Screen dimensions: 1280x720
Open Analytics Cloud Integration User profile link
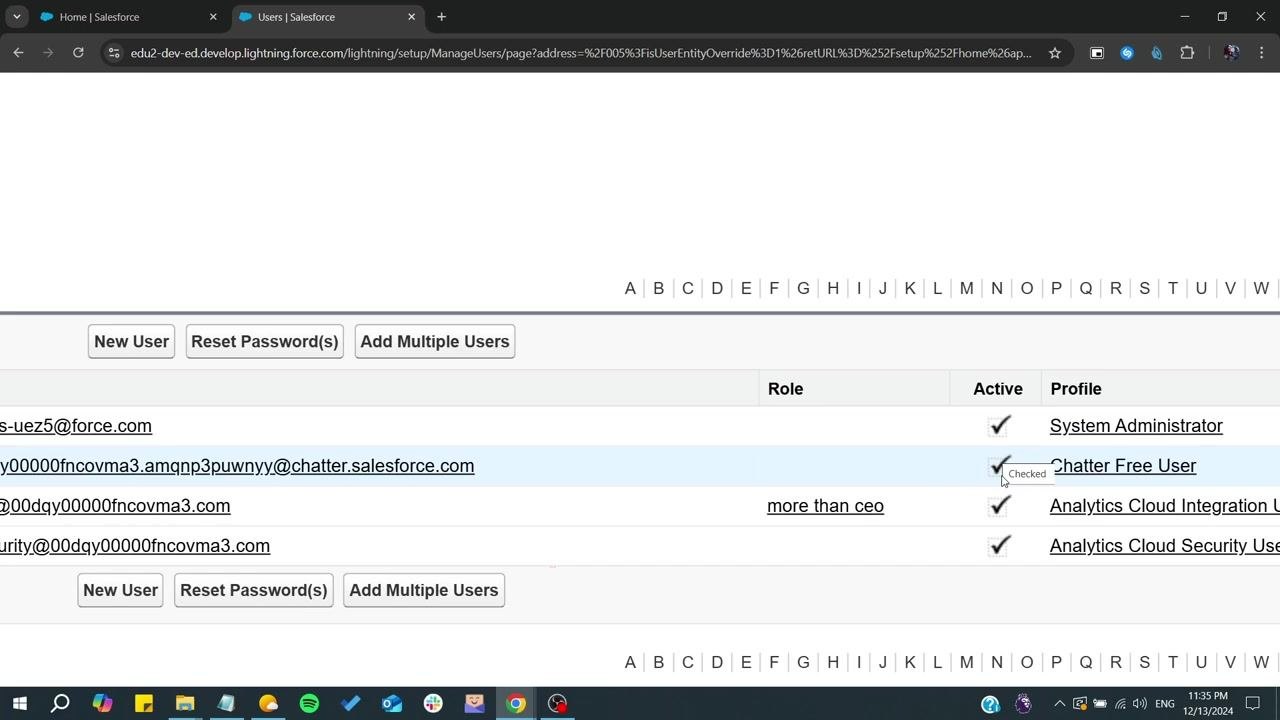[x=1165, y=506]
